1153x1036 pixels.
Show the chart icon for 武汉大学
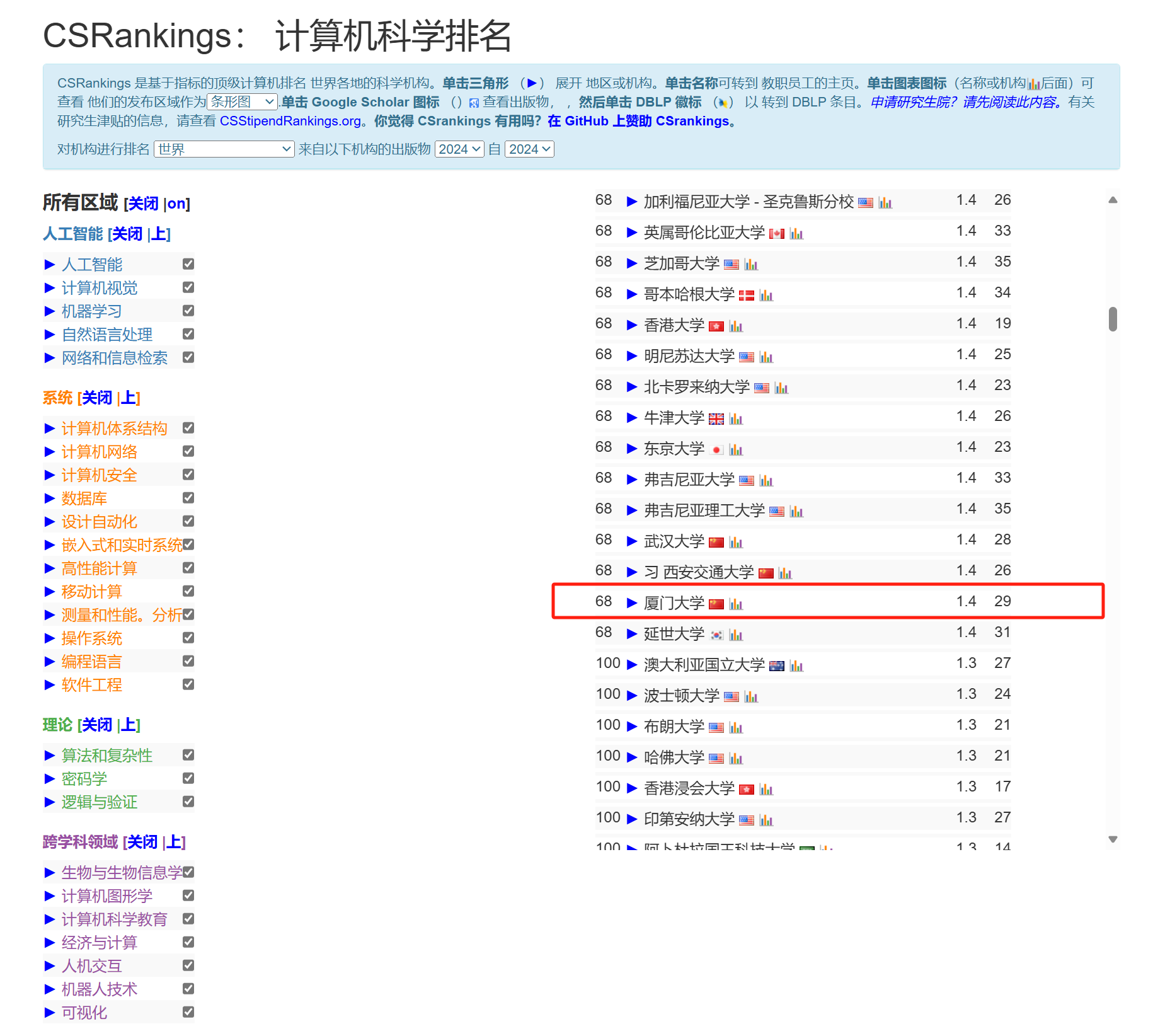coord(736,543)
